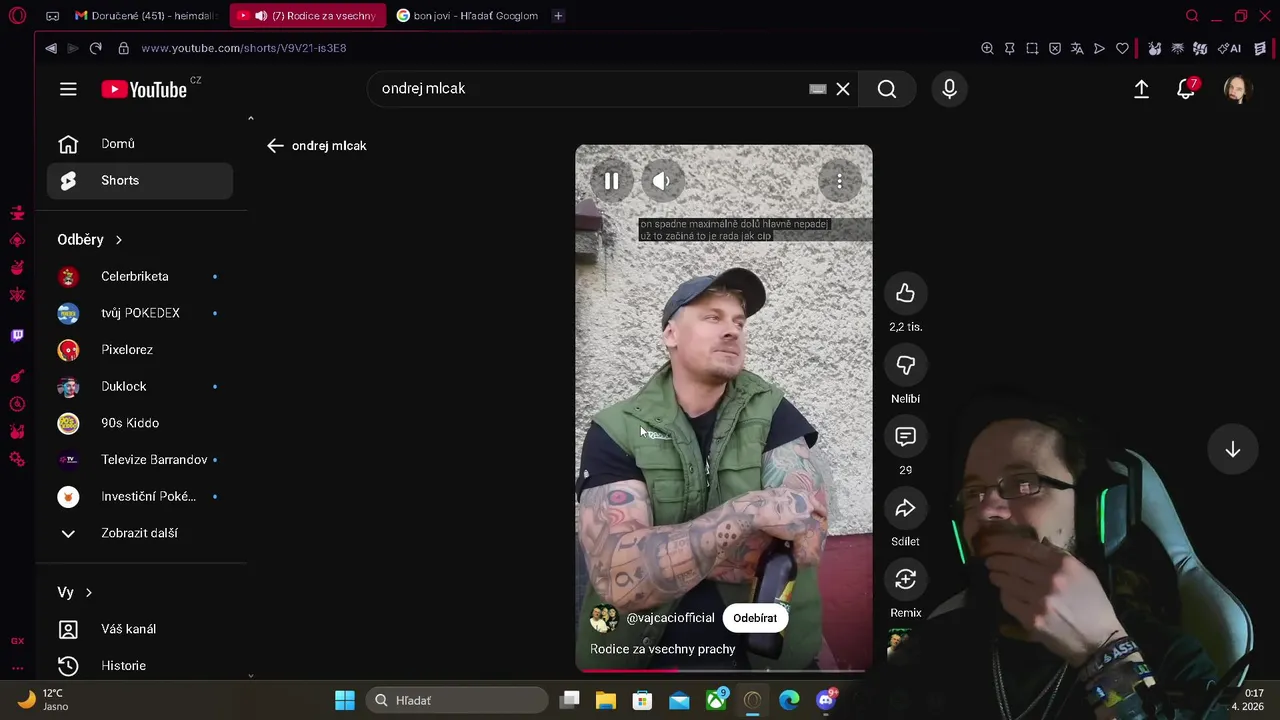Image resolution: width=1280 pixels, height=720 pixels.
Task: Select the Rodice za vsechny YouTube tab
Action: click(x=308, y=16)
